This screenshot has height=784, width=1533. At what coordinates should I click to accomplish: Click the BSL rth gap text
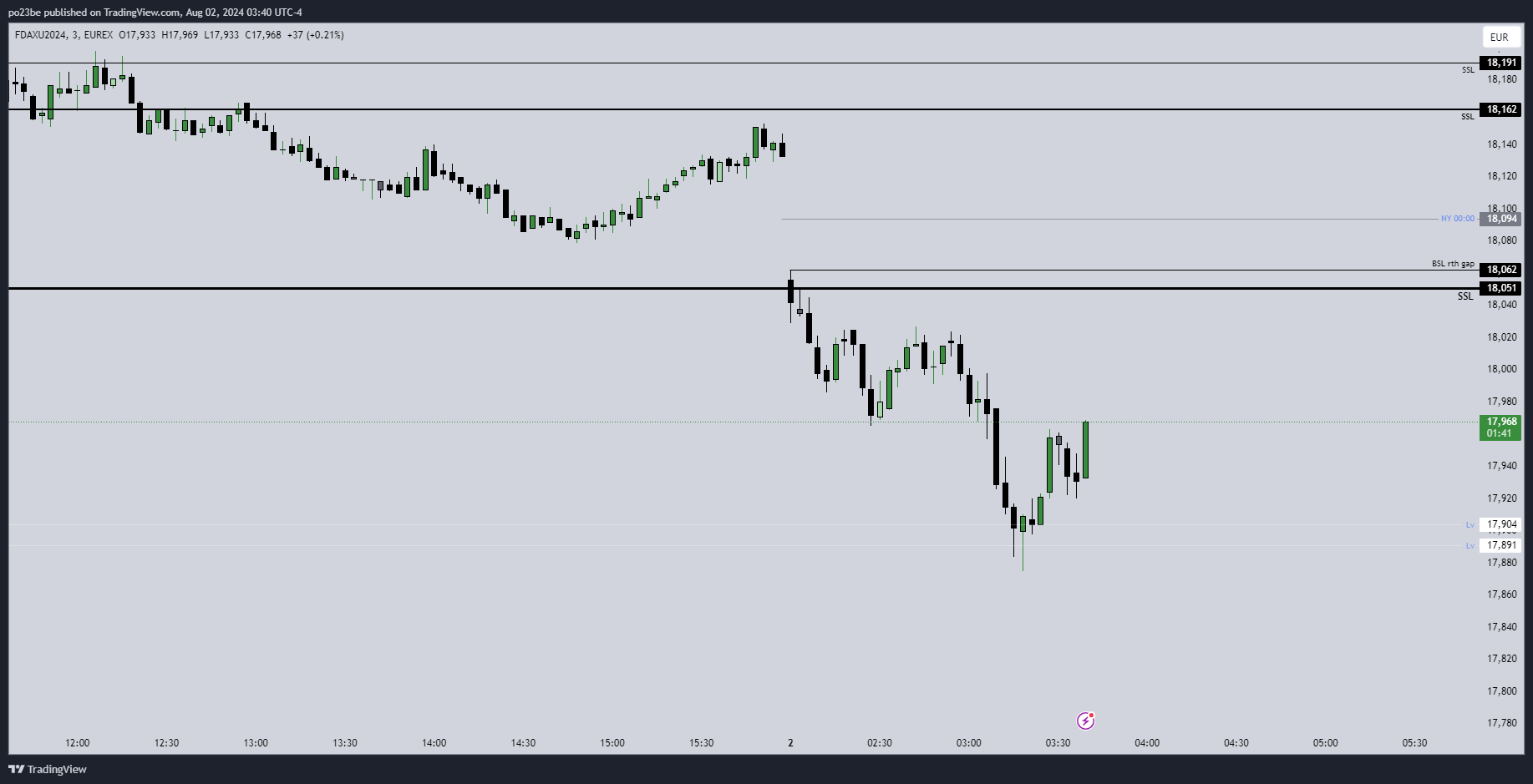click(x=1453, y=264)
